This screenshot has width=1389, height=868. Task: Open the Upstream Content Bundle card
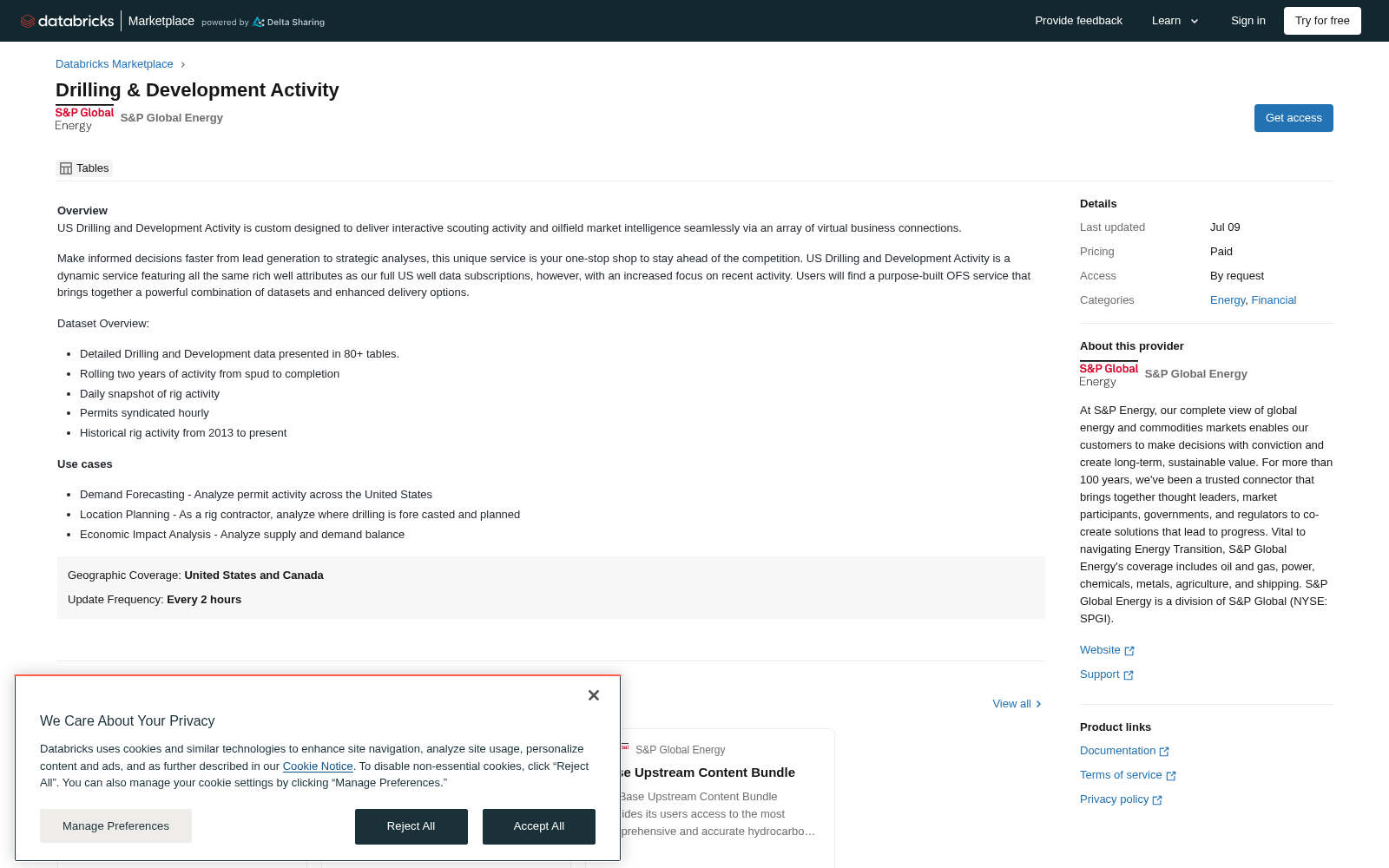click(x=727, y=797)
